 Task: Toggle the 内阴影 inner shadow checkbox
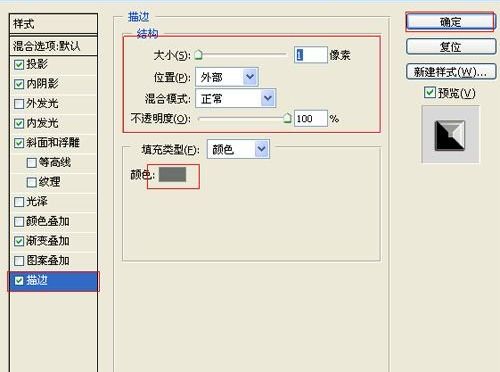[x=19, y=84]
